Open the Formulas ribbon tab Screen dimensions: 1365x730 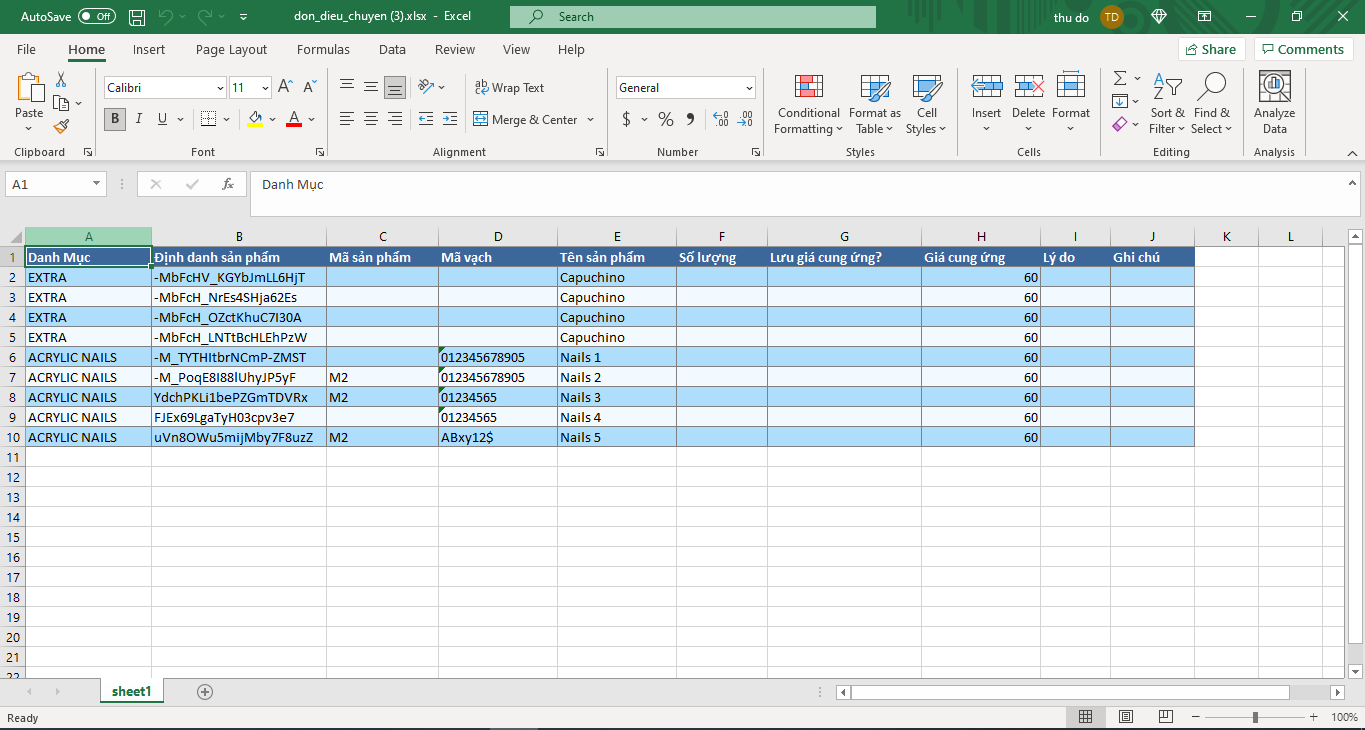click(323, 49)
